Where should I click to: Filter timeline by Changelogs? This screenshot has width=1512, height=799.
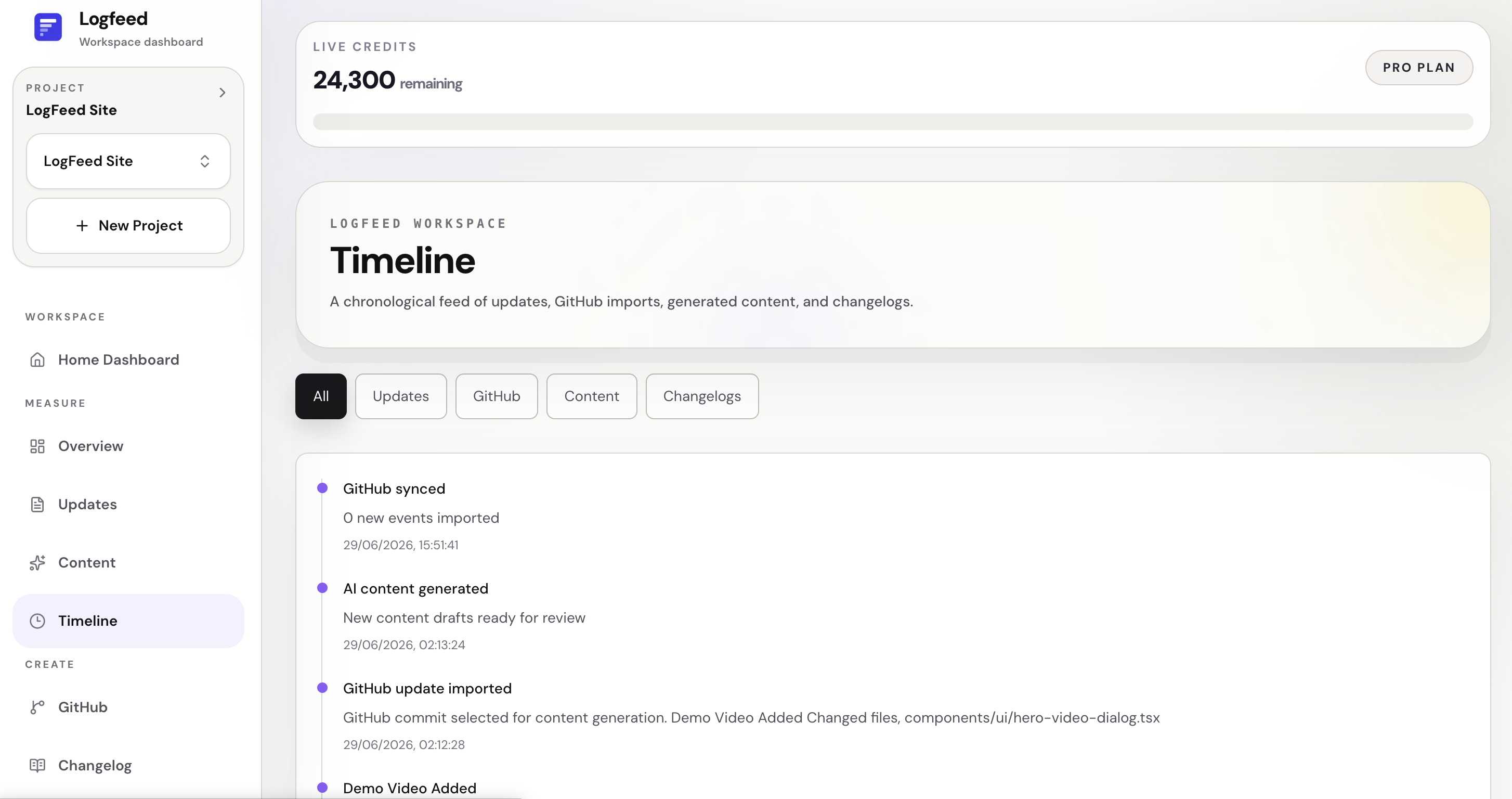(702, 396)
